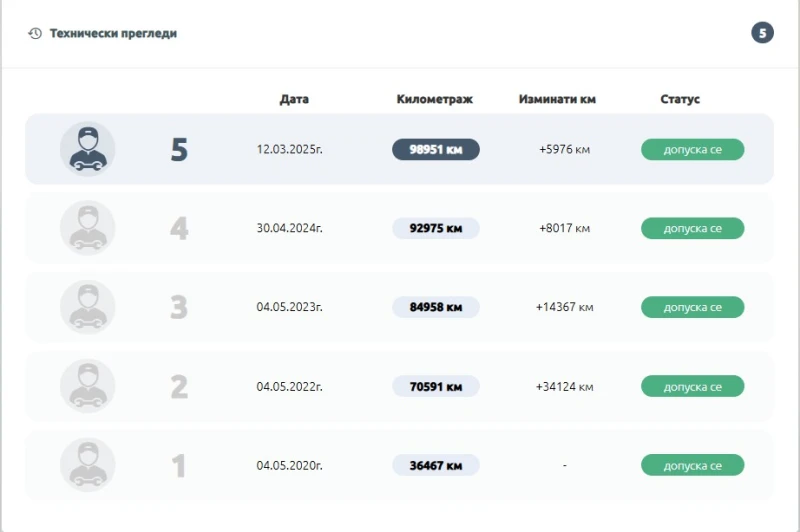Click допуска се status for 04.05.2020

pos(692,465)
